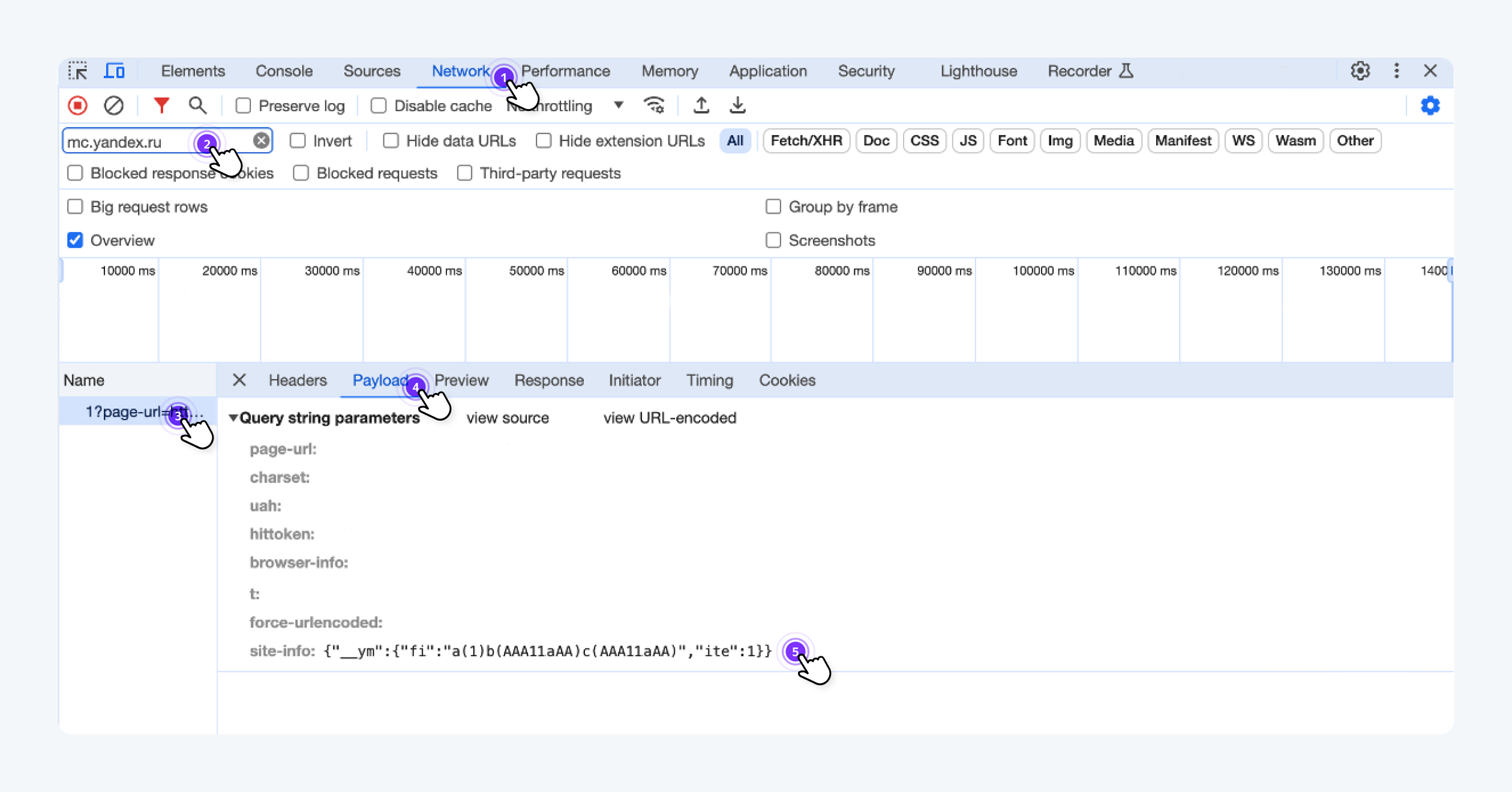Click the view URL-encoded link
The height and width of the screenshot is (792, 1512).
pos(670,418)
